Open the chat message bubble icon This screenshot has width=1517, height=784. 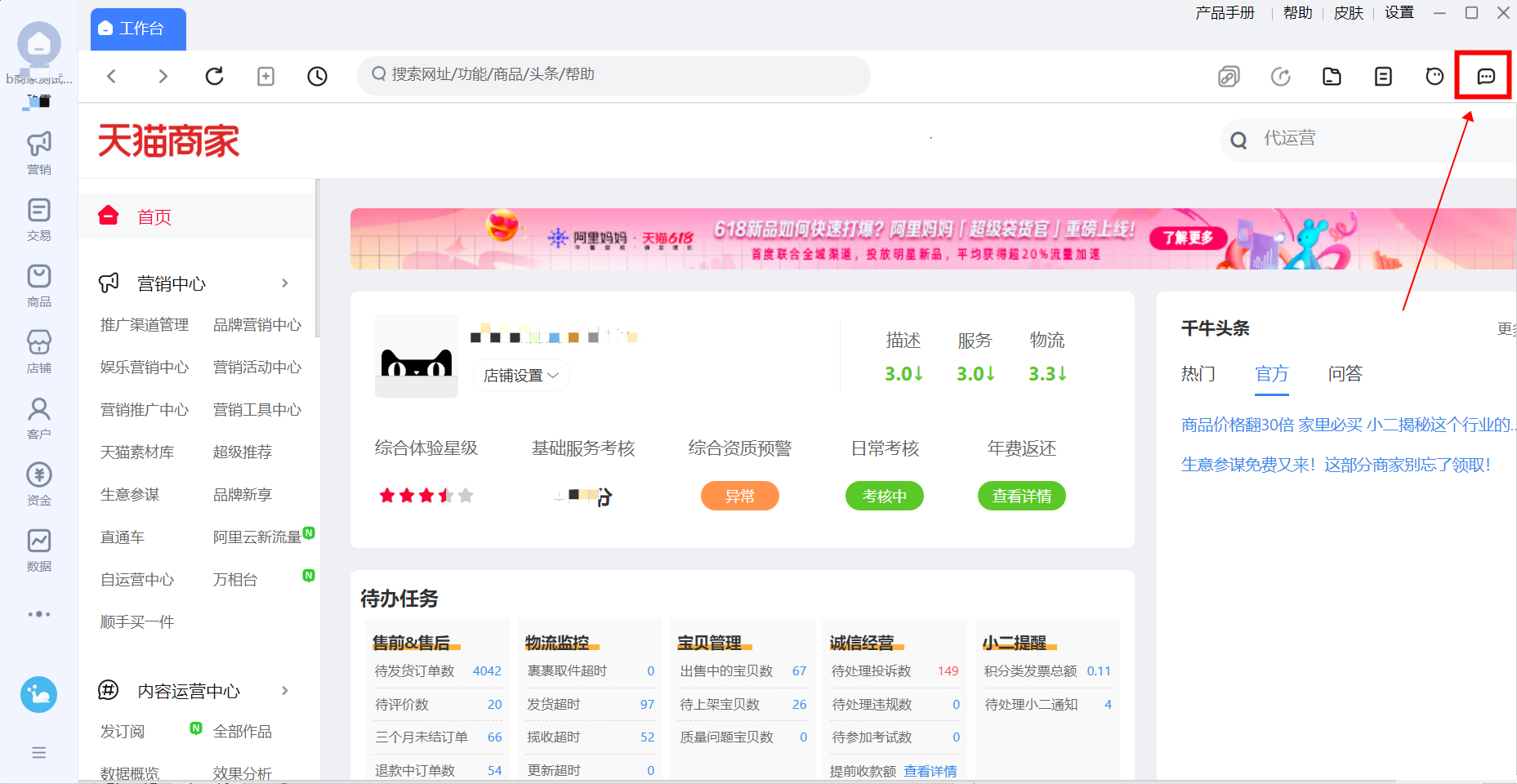tap(1486, 77)
